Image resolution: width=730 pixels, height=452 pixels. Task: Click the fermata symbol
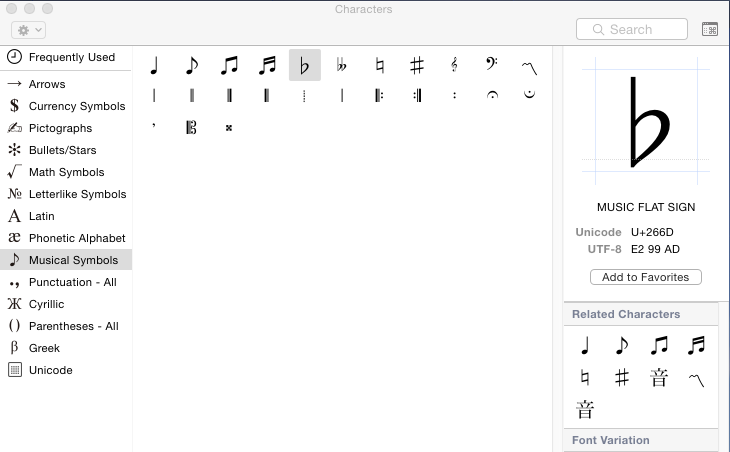click(492, 96)
